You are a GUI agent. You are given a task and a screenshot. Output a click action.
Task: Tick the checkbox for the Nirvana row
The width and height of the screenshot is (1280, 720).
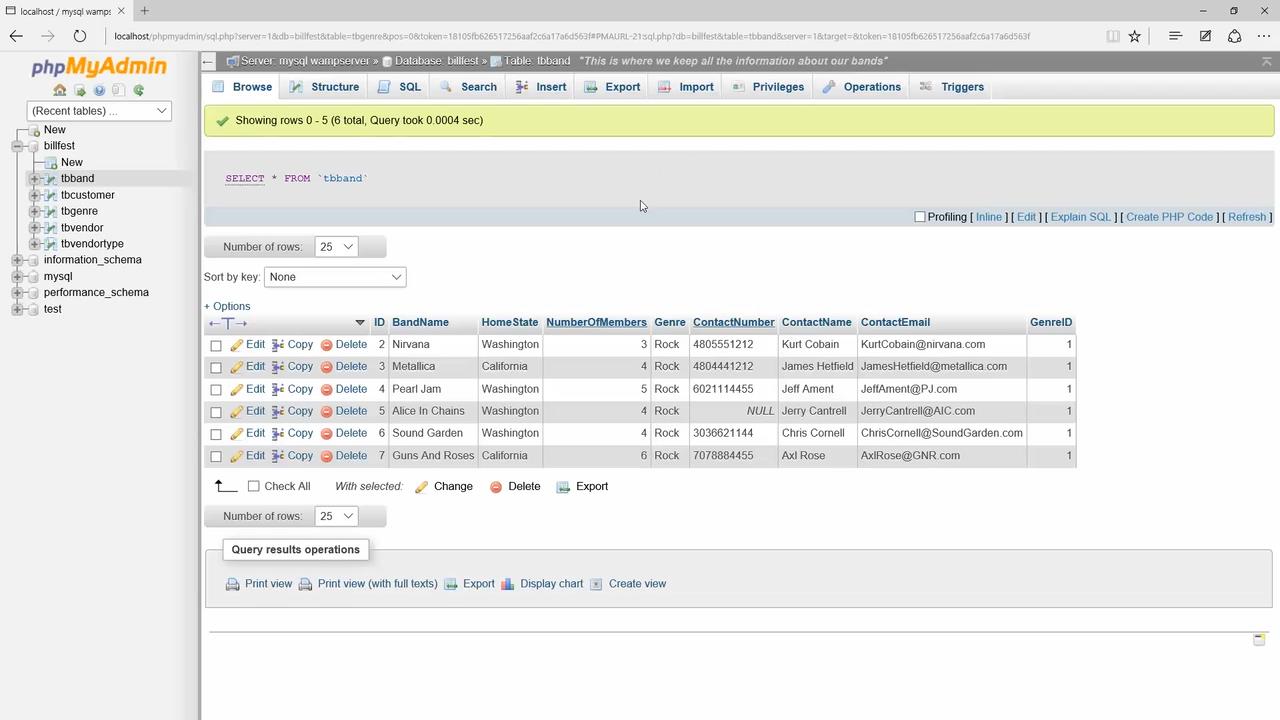tap(216, 345)
